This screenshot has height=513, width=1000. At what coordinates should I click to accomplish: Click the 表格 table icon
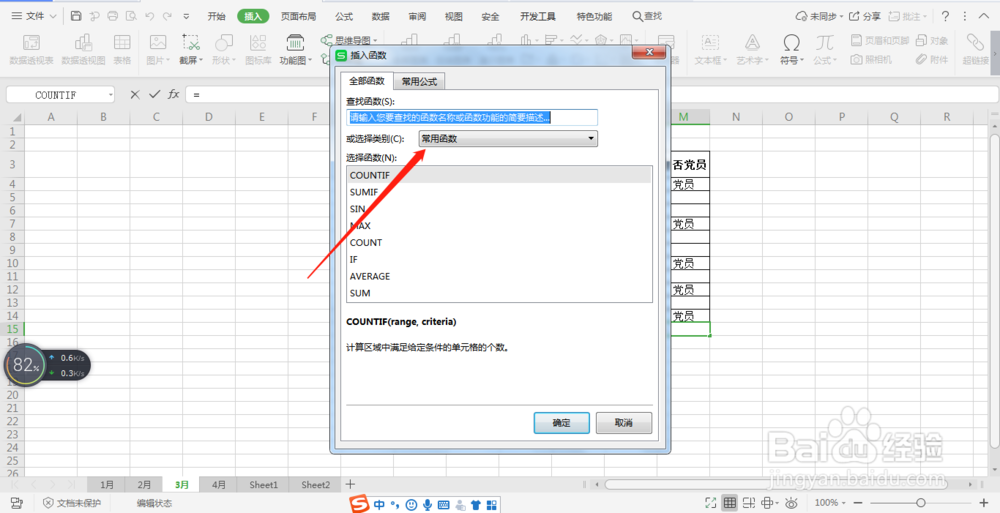tap(122, 50)
